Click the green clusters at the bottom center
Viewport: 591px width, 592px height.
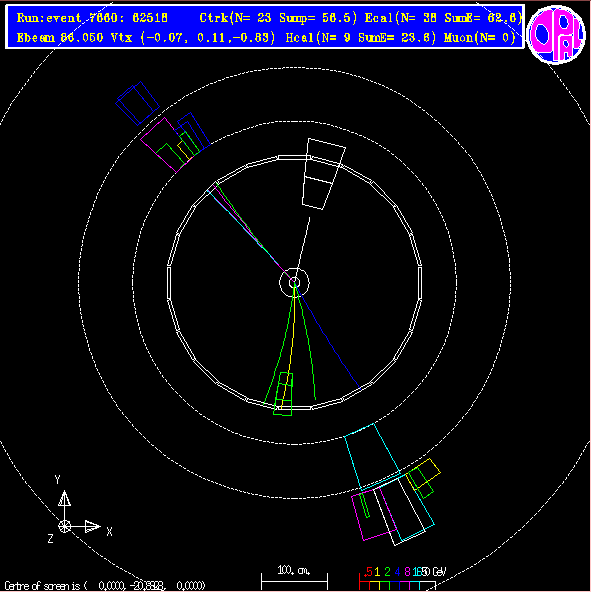click(284, 394)
